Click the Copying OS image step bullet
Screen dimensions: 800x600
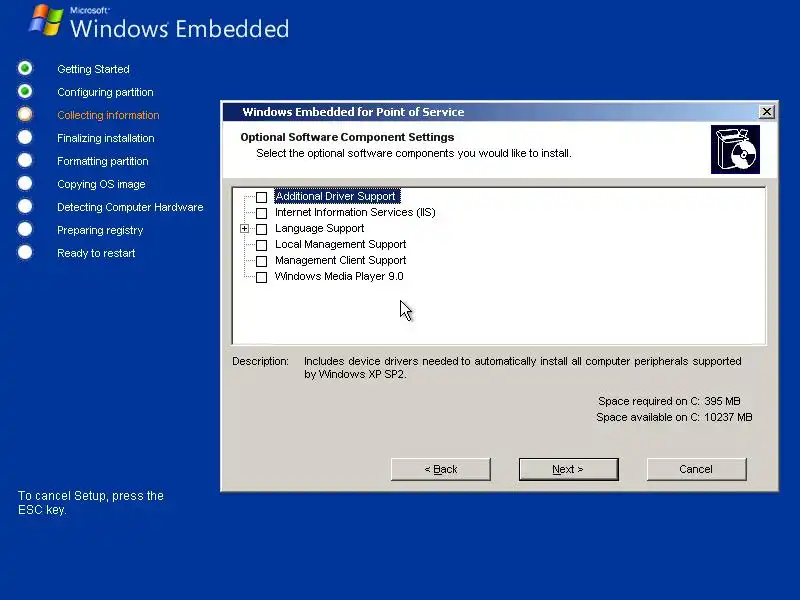(25, 183)
